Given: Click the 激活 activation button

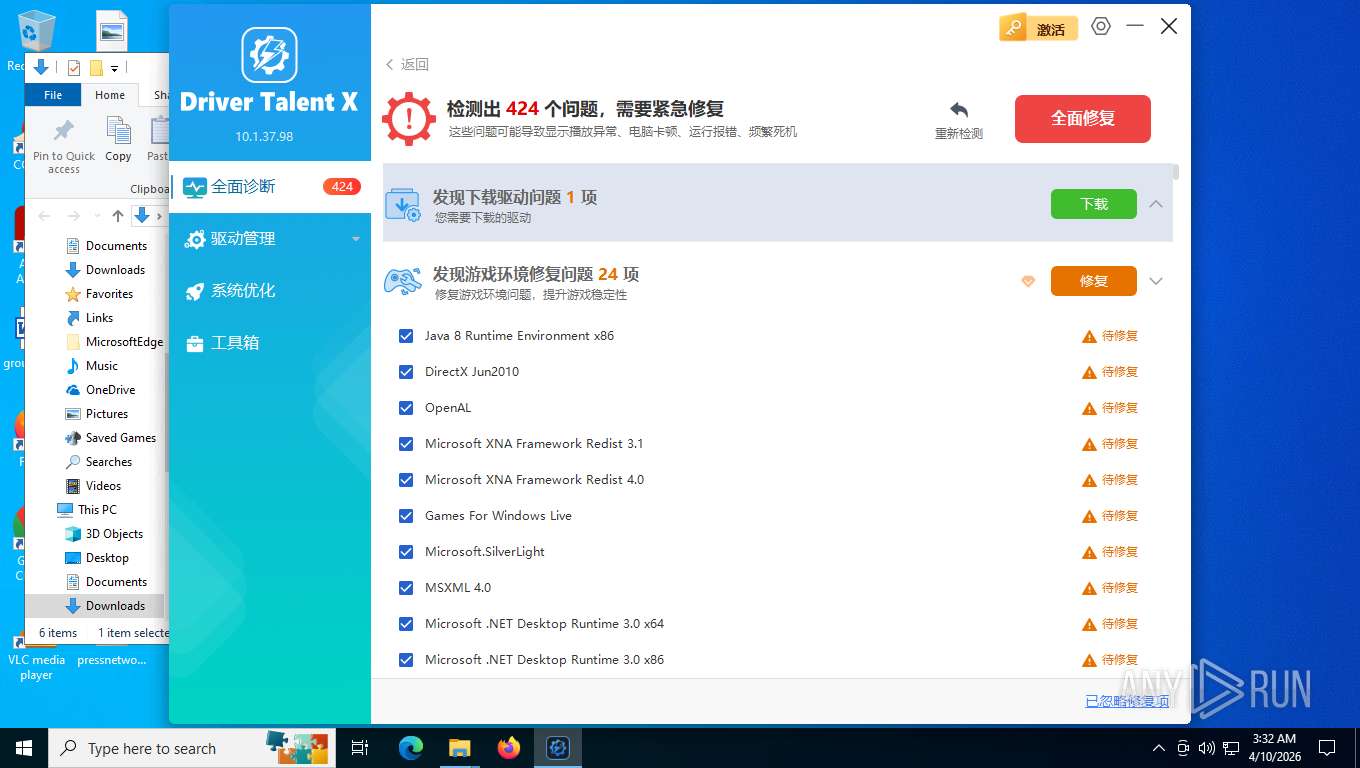Looking at the screenshot, I should click(1039, 29).
